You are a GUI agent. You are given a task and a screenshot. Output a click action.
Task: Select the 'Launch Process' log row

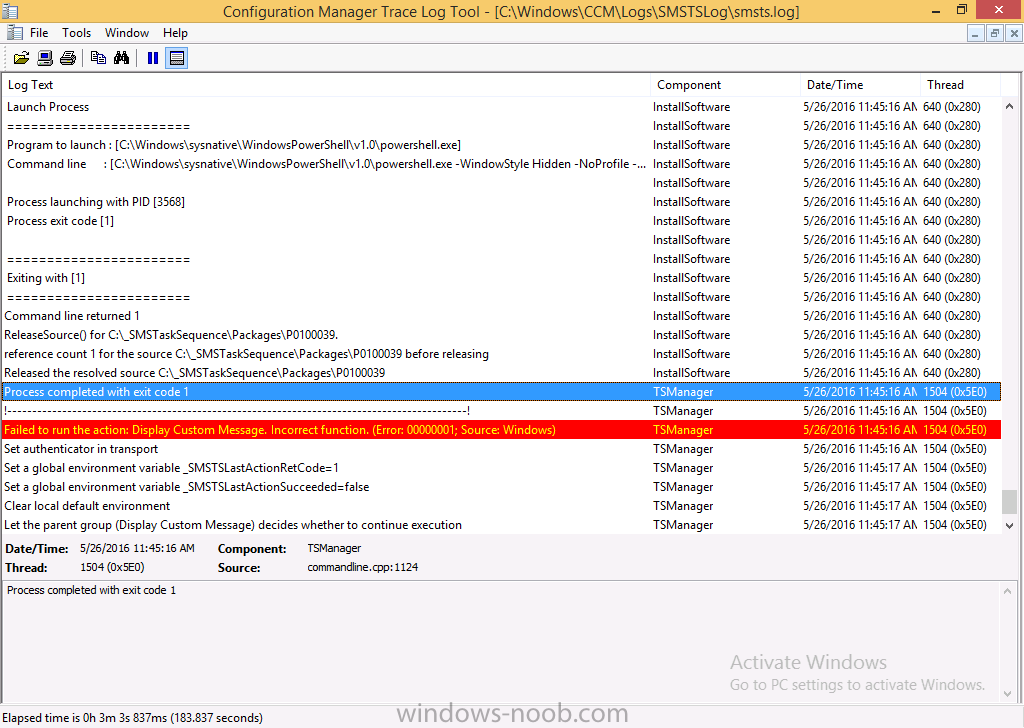click(x=502, y=107)
